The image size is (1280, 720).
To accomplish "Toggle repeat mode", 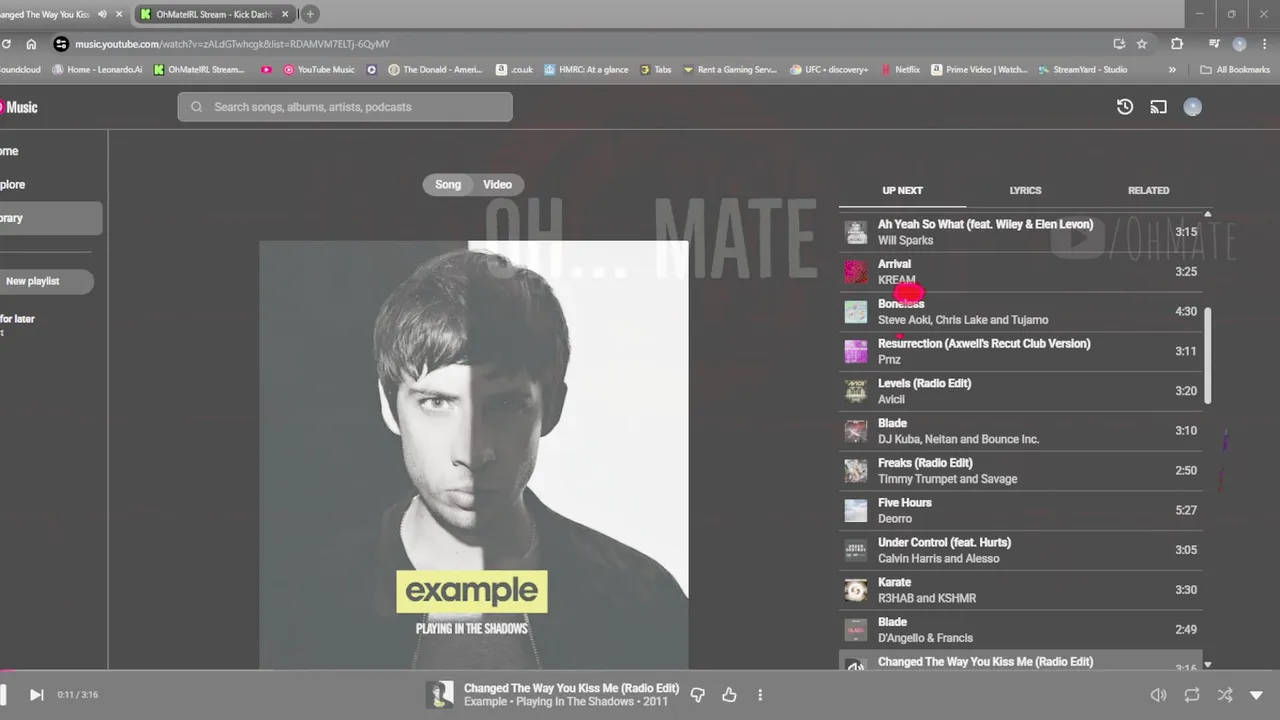I will [x=1192, y=694].
